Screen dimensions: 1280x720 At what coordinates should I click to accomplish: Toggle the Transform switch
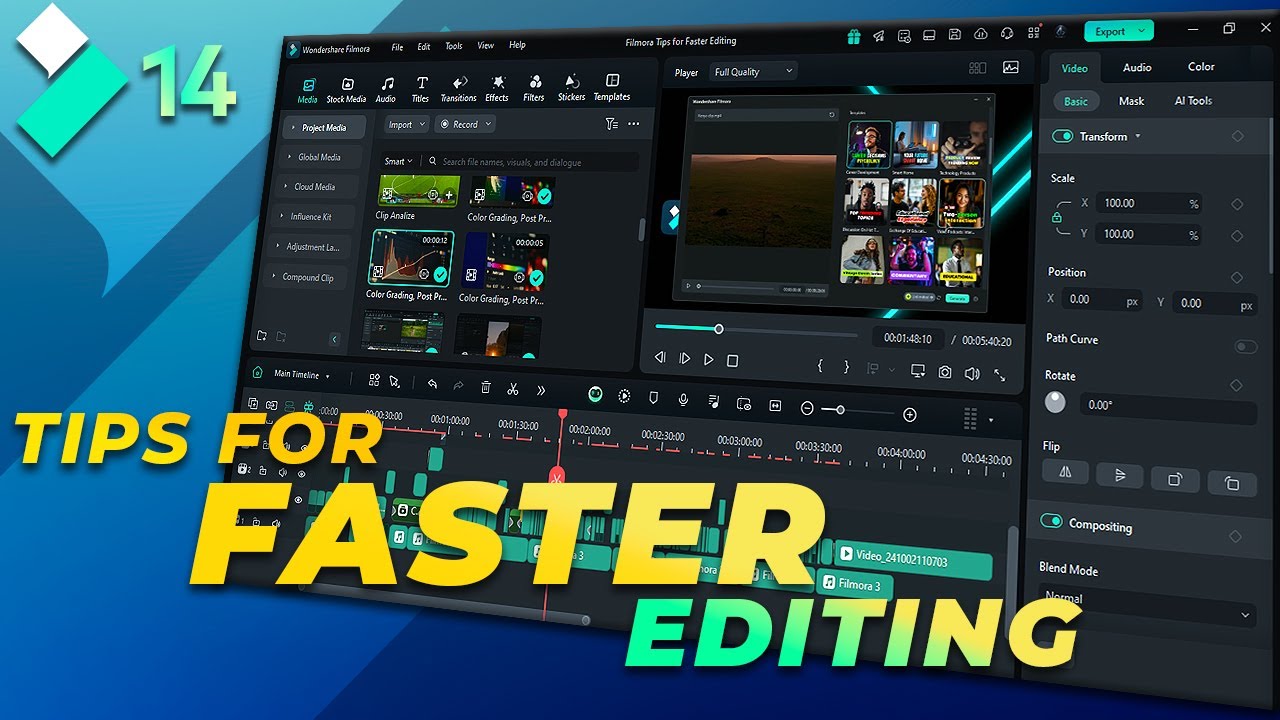[x=1063, y=136]
